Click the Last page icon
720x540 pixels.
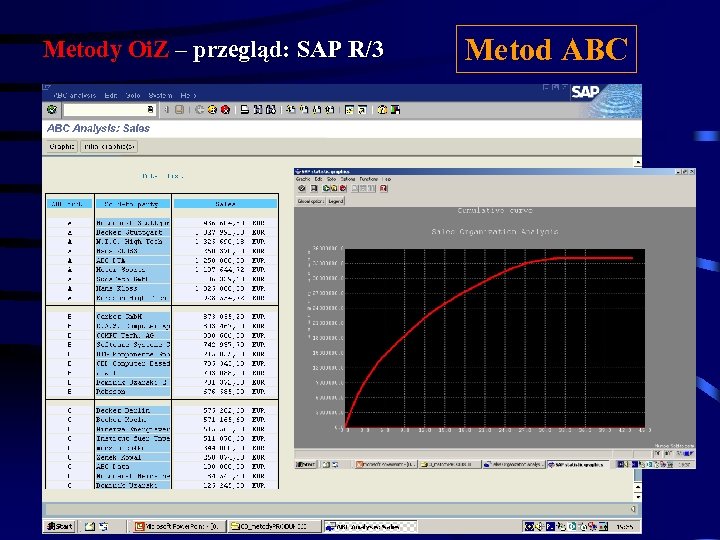pos(329,110)
